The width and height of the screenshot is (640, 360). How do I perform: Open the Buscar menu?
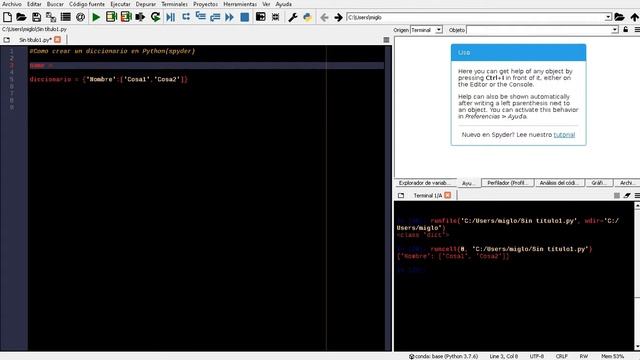coord(55,4)
